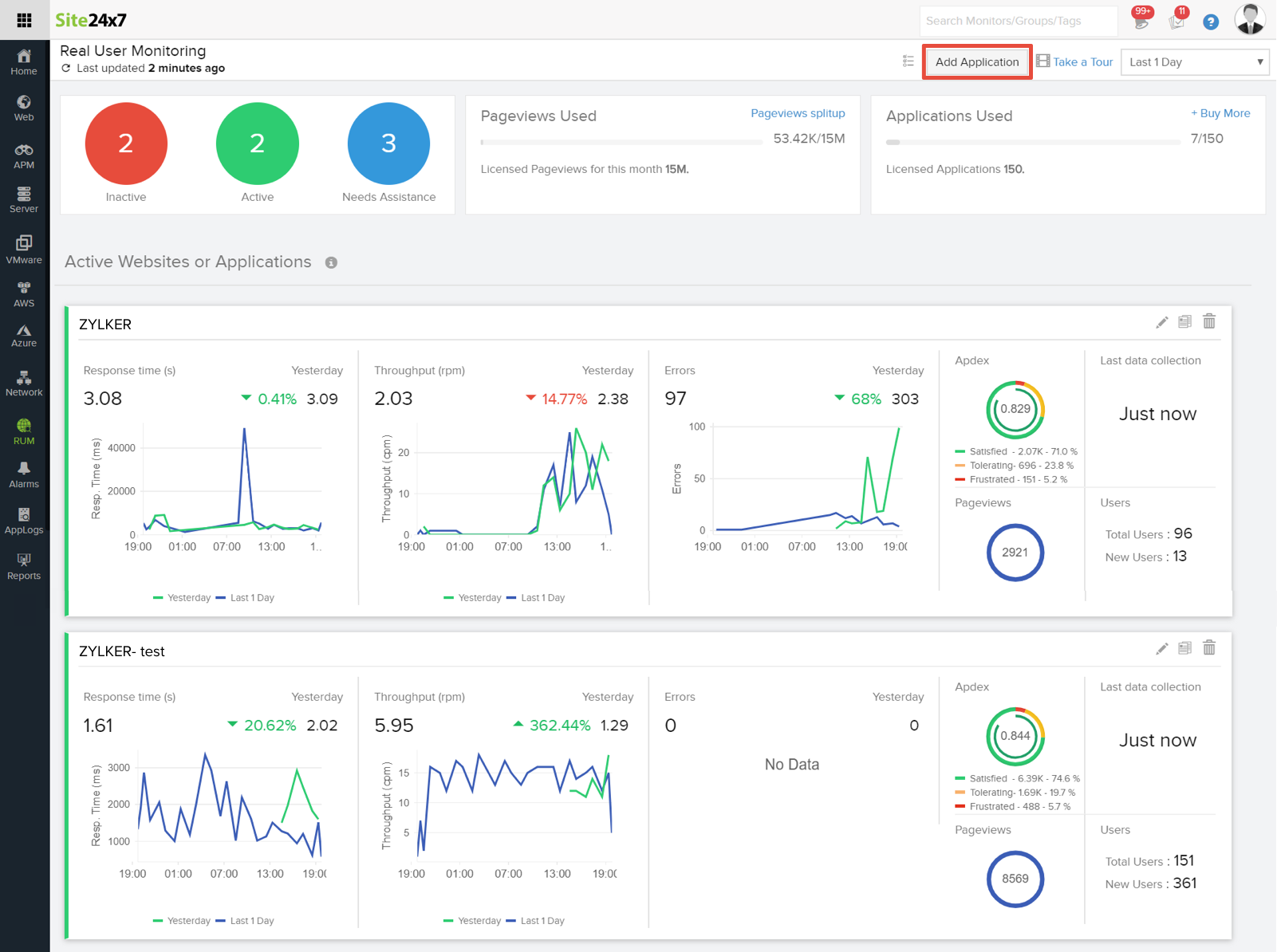Open the user profile avatar
This screenshot has height=952, width=1277.
point(1249,19)
